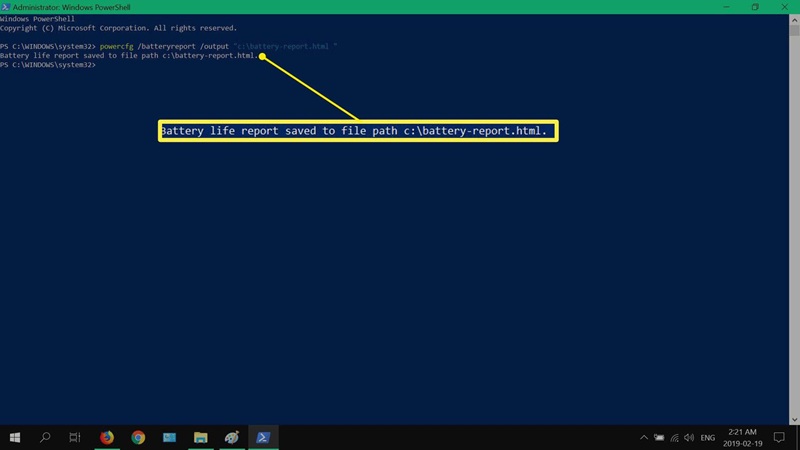Open the volume speaker tray icon
800x450 pixels.
coord(689,437)
